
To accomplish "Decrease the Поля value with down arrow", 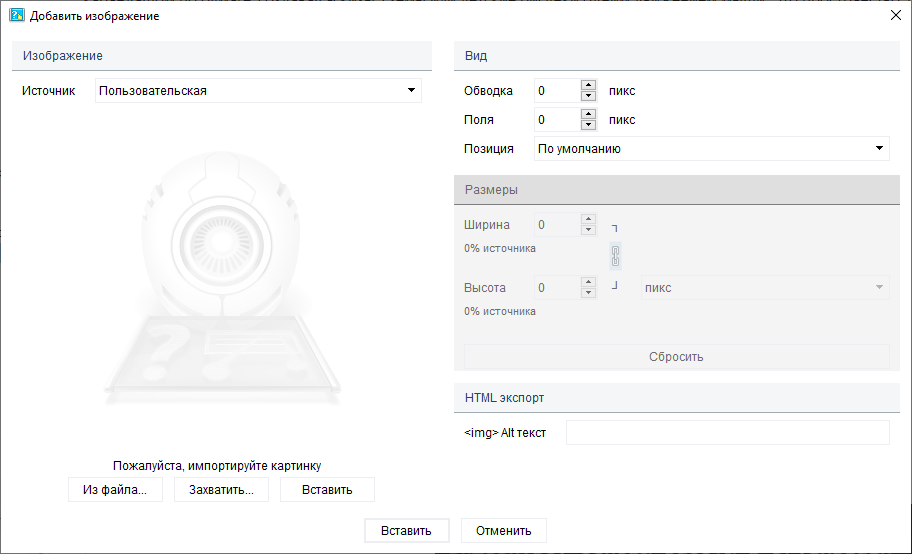I will click(588, 125).
